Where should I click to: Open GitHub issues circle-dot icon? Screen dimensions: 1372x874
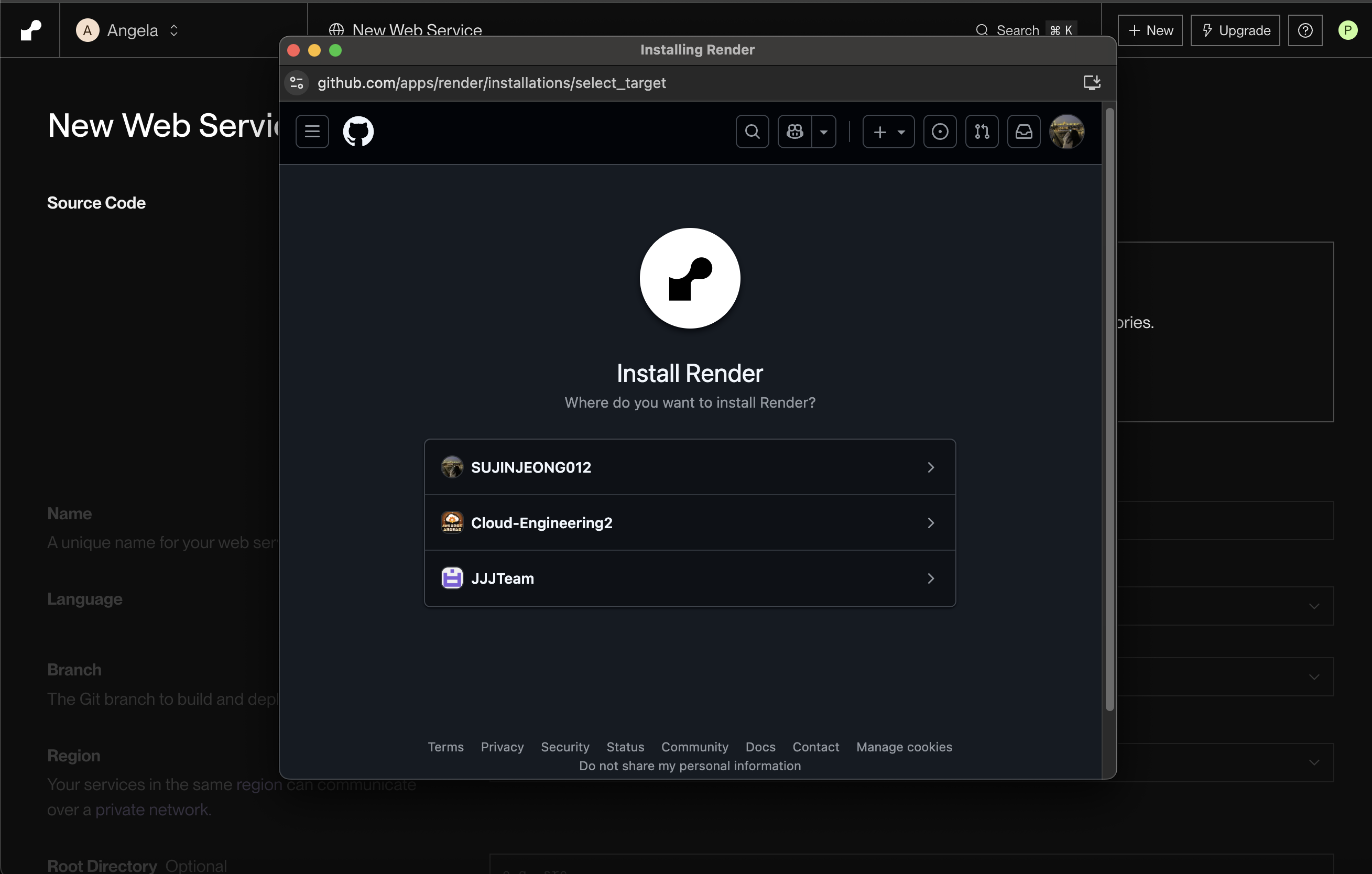click(940, 132)
